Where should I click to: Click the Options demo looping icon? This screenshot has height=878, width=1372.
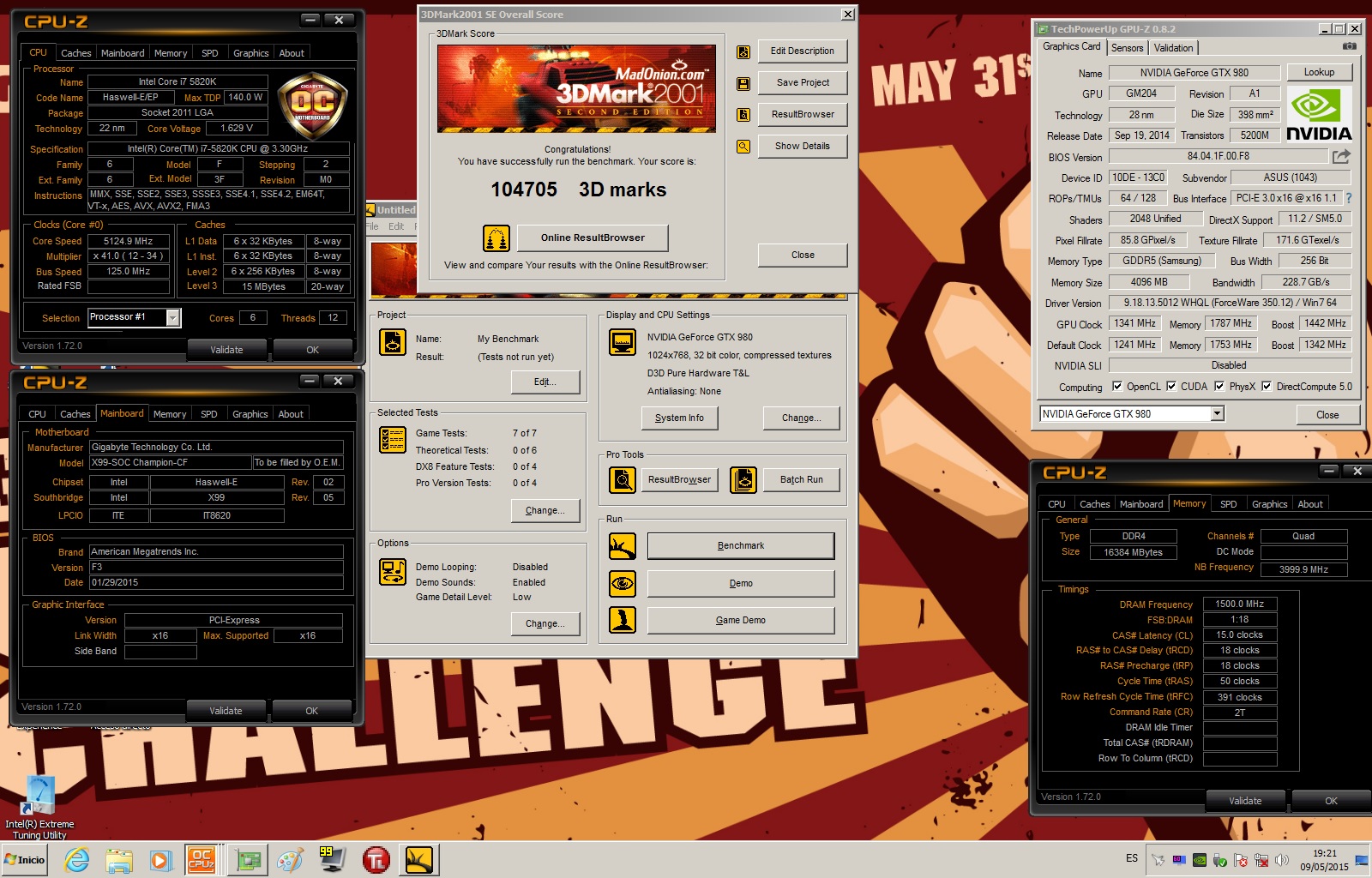tap(393, 572)
